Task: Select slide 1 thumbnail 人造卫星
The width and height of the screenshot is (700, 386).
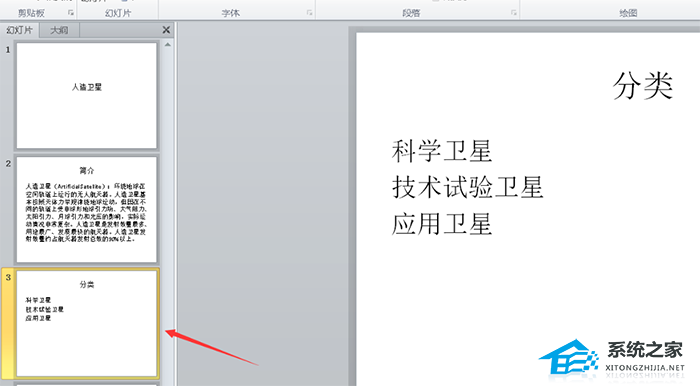Action: pos(87,95)
